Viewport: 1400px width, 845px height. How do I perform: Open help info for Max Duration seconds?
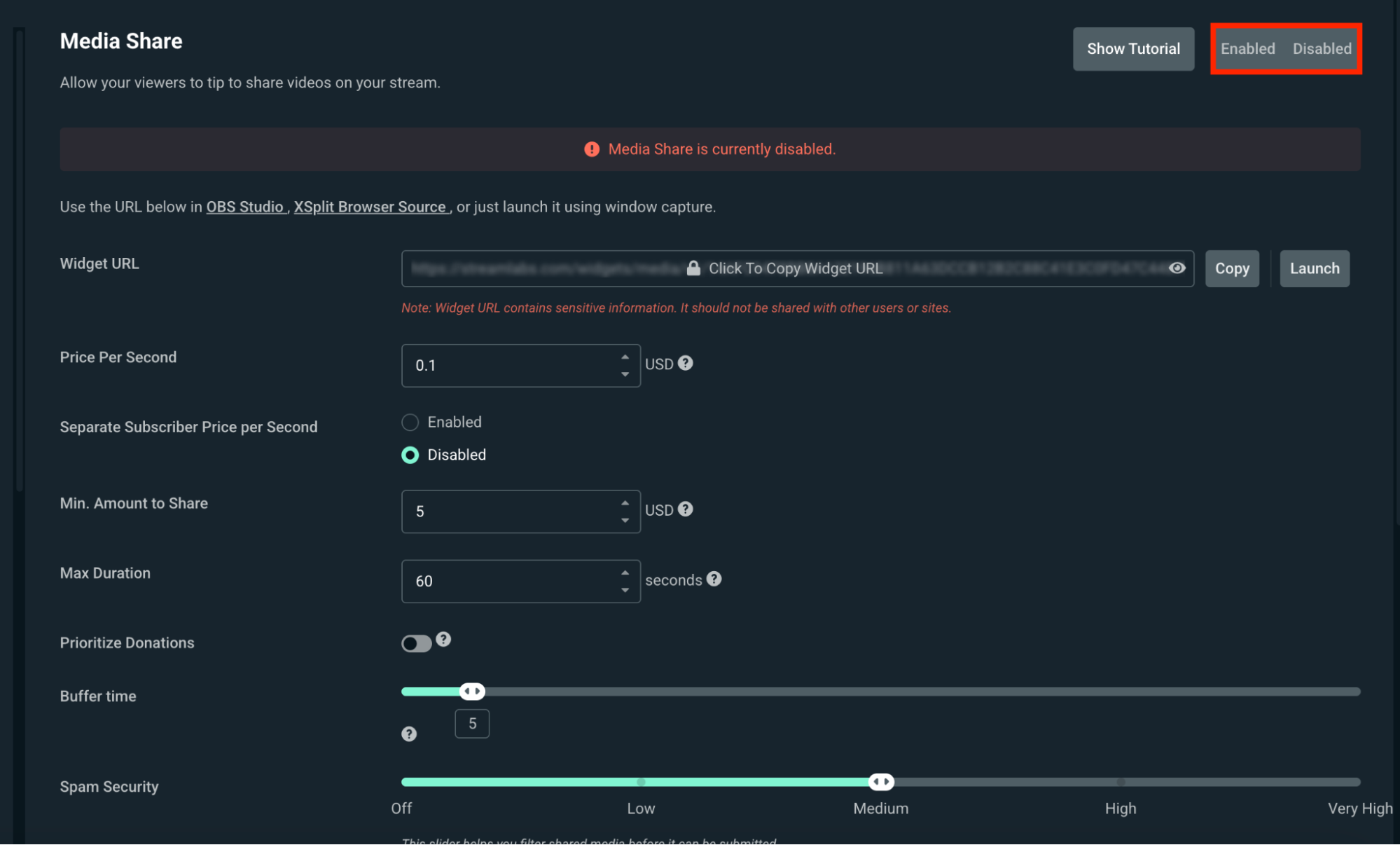(x=714, y=579)
